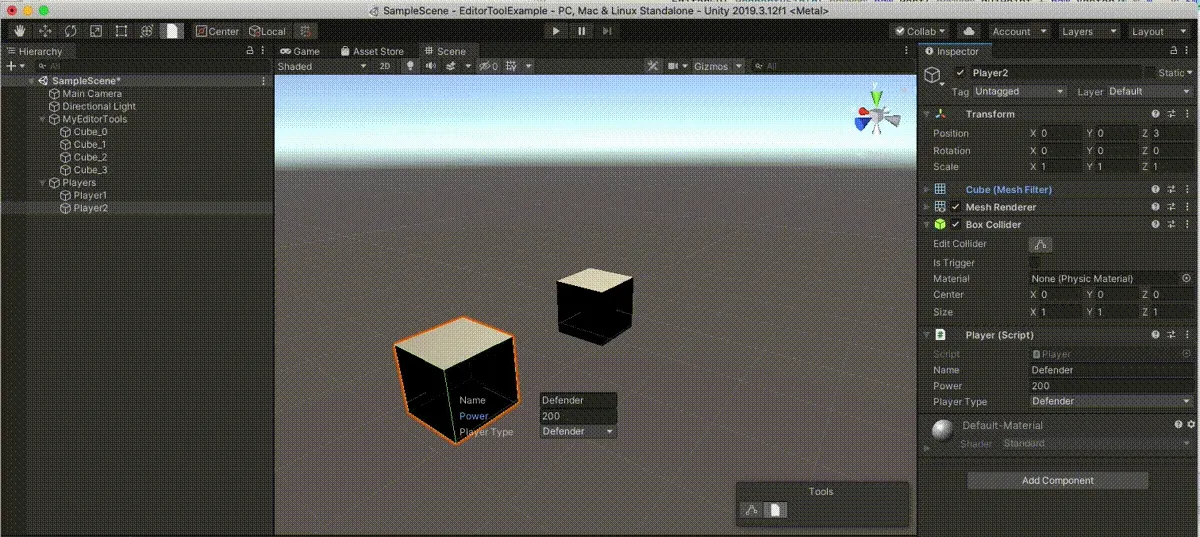
Task: Switch to the Asset Store tab
Action: point(372,51)
